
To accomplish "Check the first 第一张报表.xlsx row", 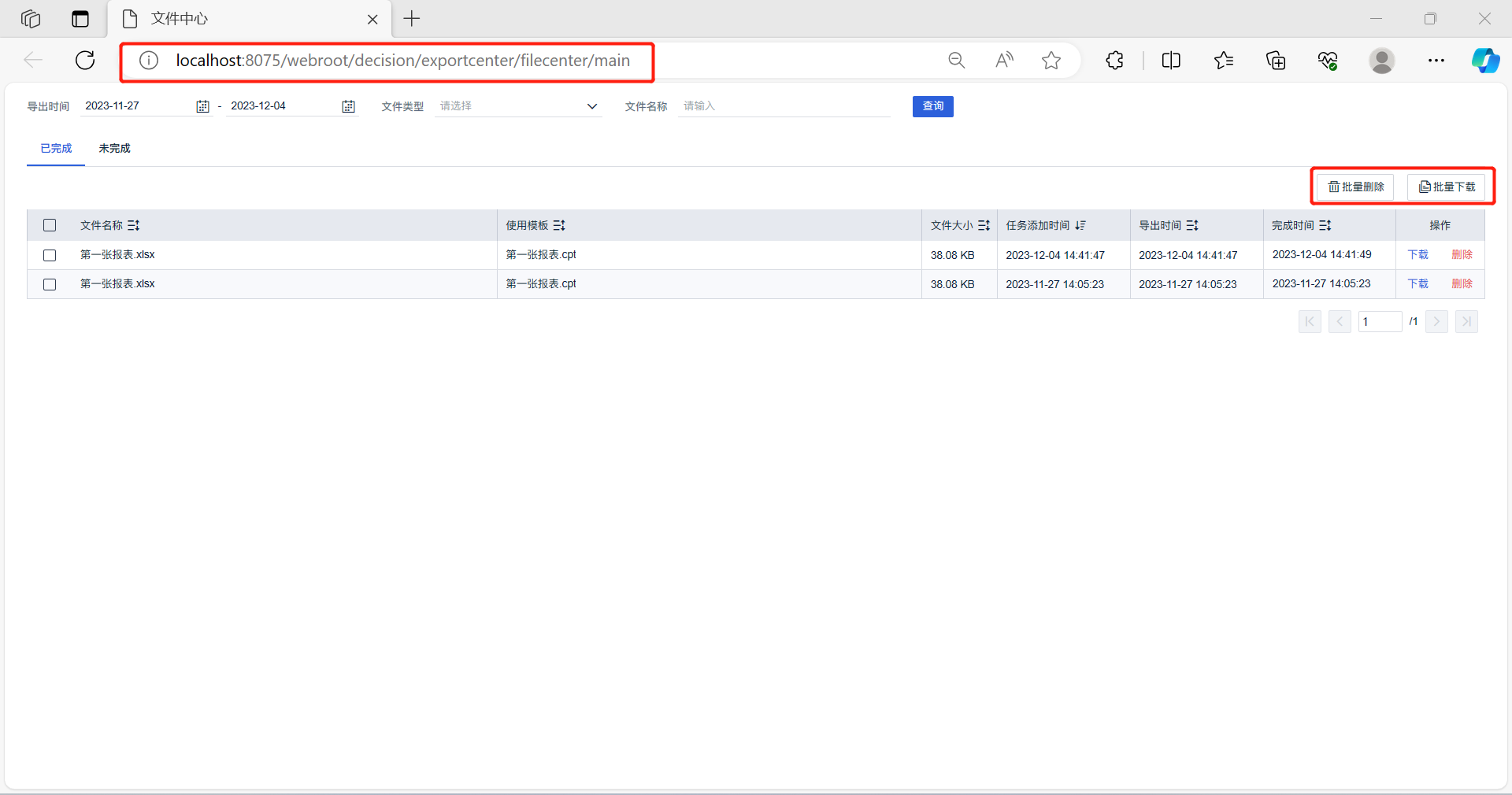I will (x=50, y=255).
